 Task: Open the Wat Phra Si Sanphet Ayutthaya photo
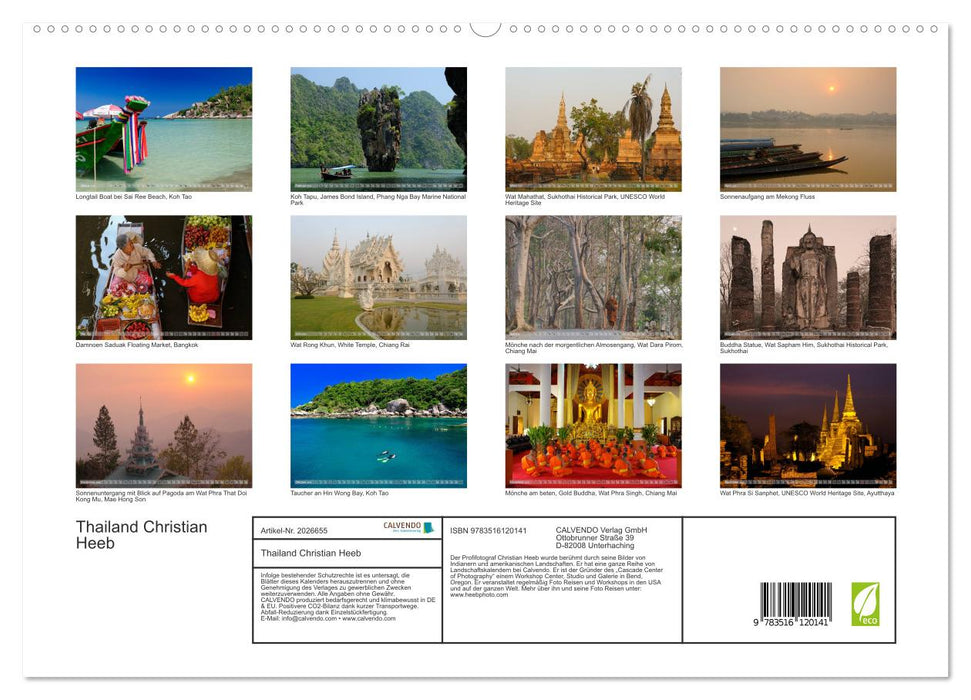[x=807, y=424]
